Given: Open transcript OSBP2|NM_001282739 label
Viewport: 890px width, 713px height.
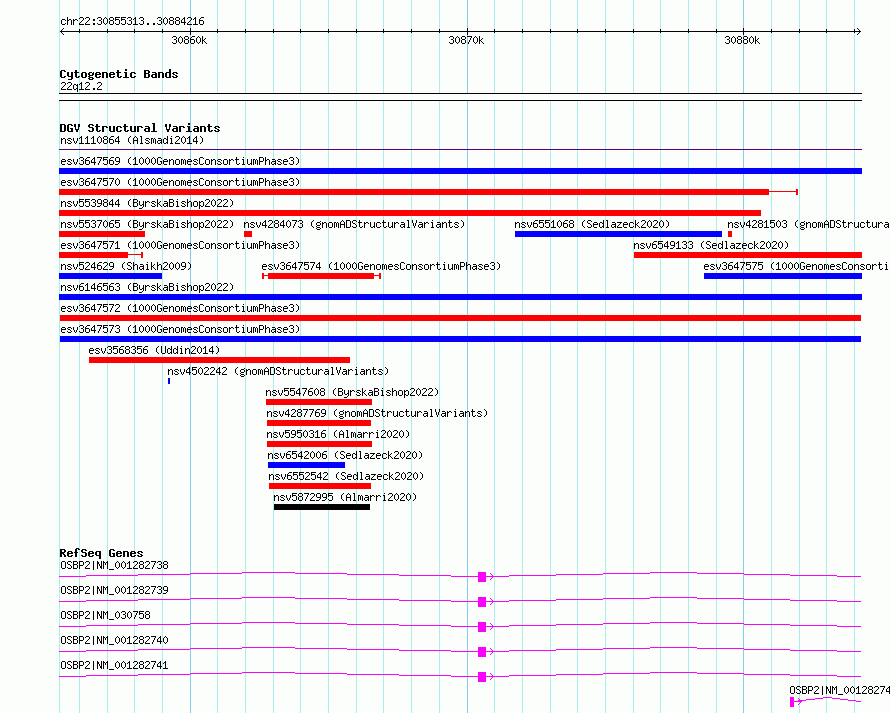Looking at the screenshot, I should pos(115,590).
